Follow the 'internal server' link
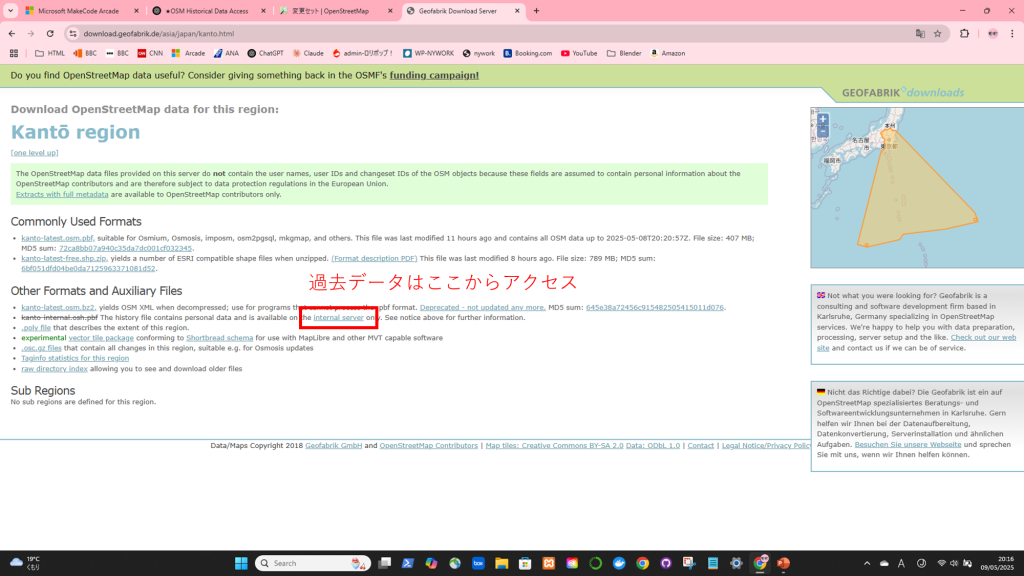Viewport: 1024px width, 576px height. coord(339,317)
